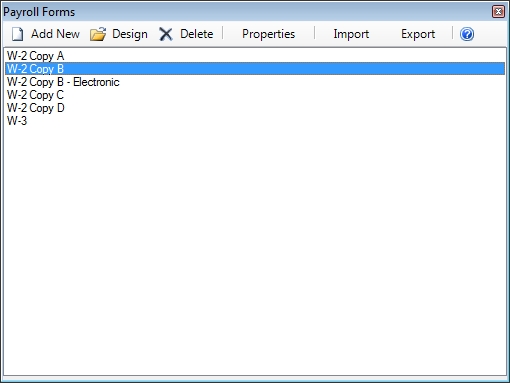Select the highlighted W-2 Copy B row

tap(255, 69)
